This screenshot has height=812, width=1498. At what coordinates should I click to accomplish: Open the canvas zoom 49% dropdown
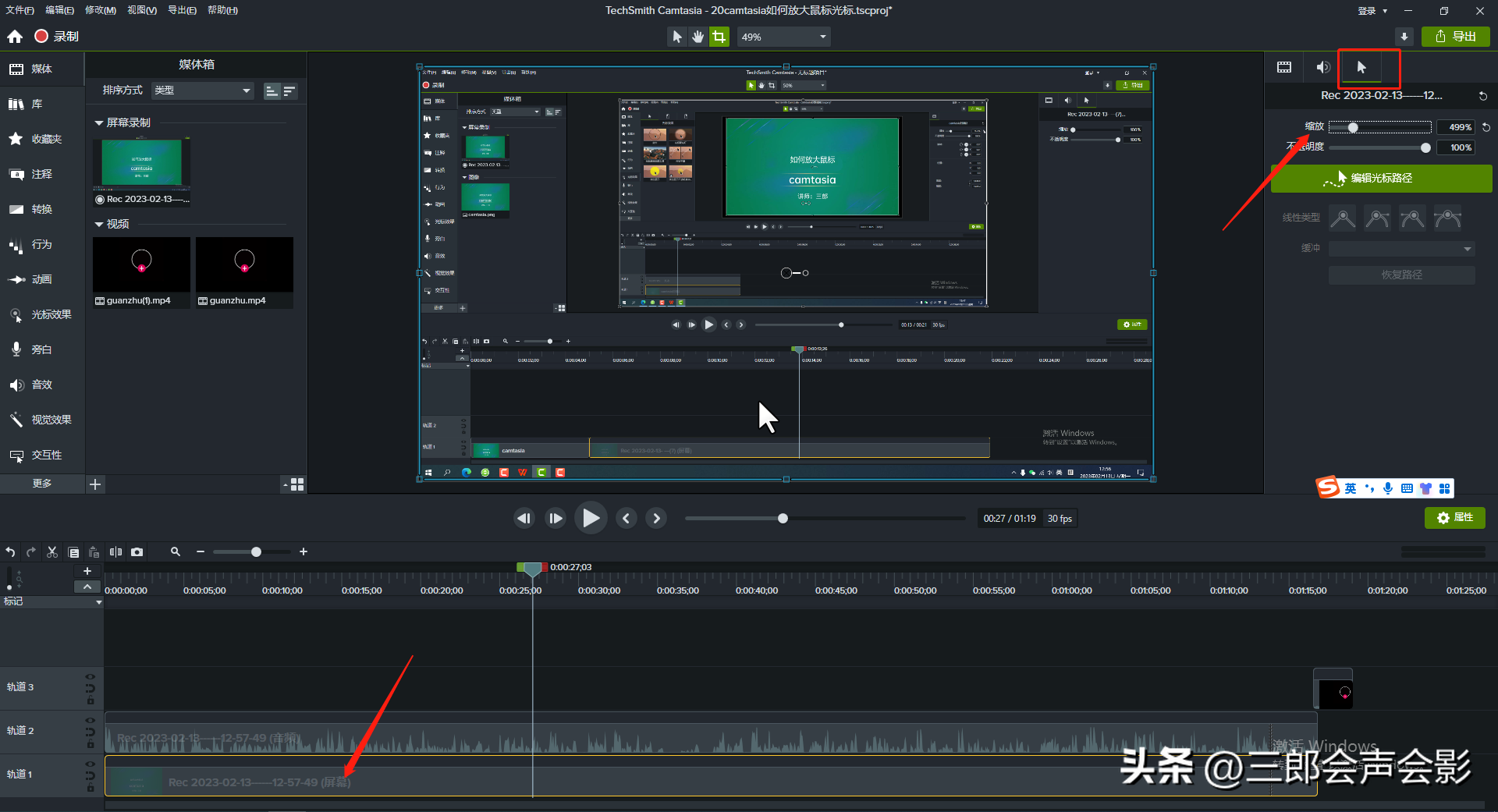pos(783,37)
